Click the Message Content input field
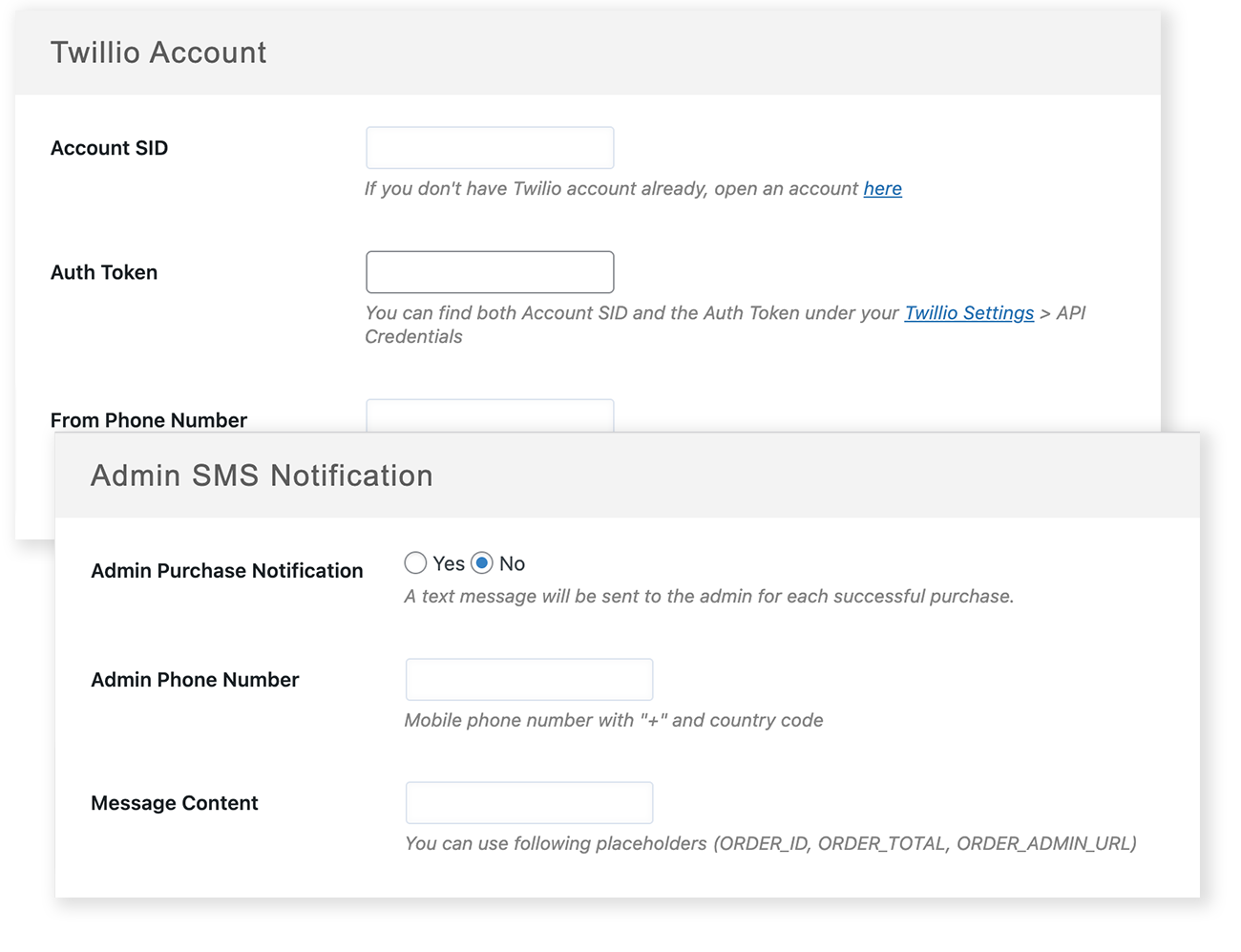The image size is (1241, 952). (x=529, y=802)
